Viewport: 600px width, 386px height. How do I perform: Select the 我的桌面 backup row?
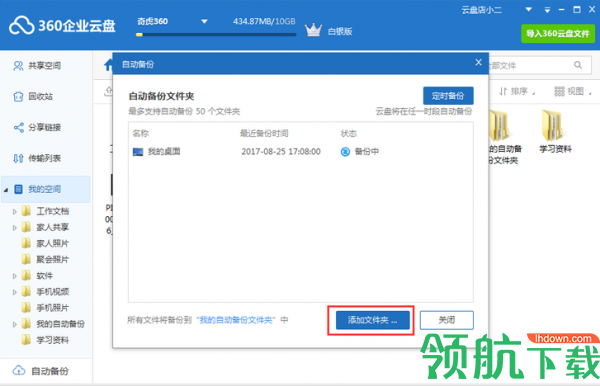click(300, 152)
